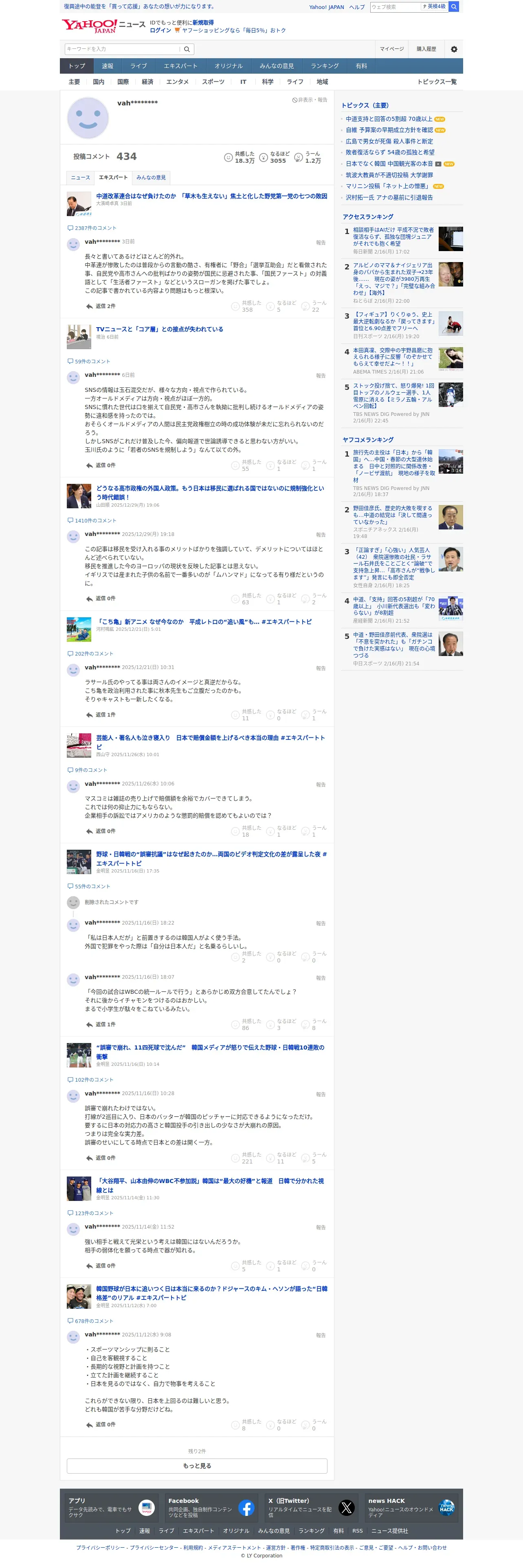Click the video camera icon beside 日本でなく韓国 topic
The height and width of the screenshot is (1568, 523).
tap(438, 164)
